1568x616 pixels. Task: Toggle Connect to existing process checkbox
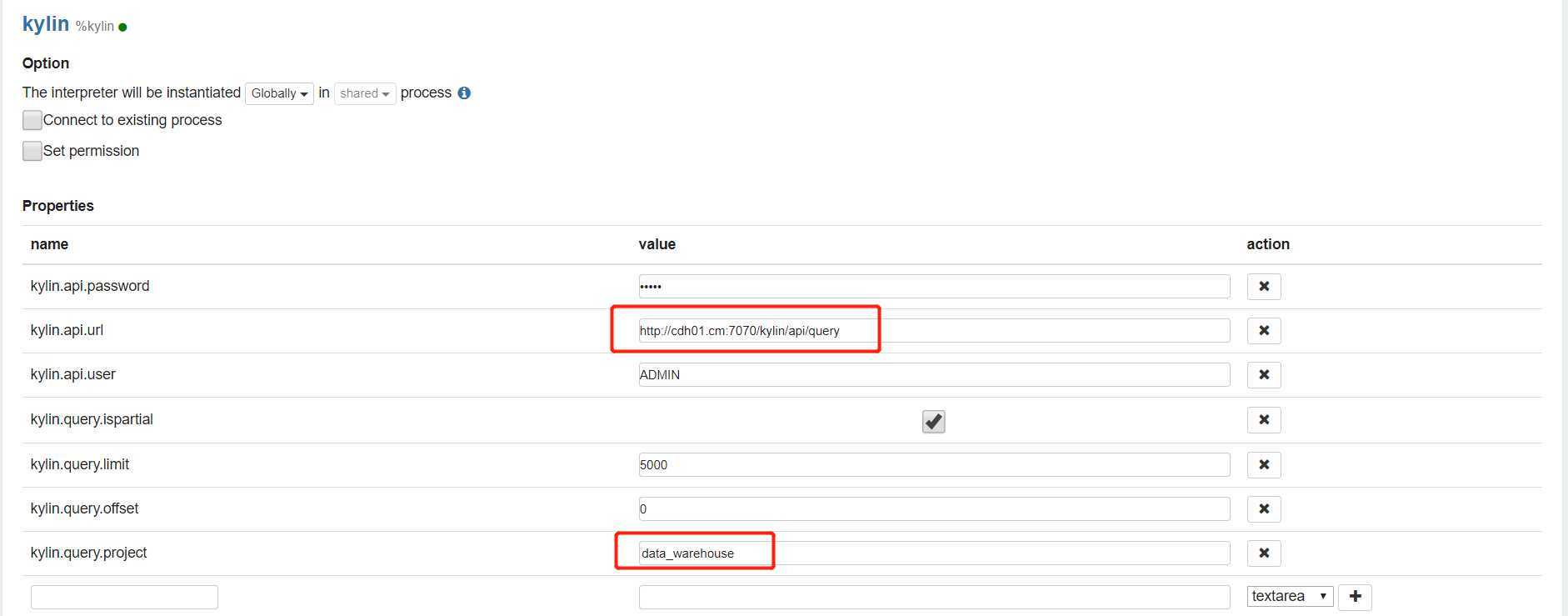[x=32, y=120]
